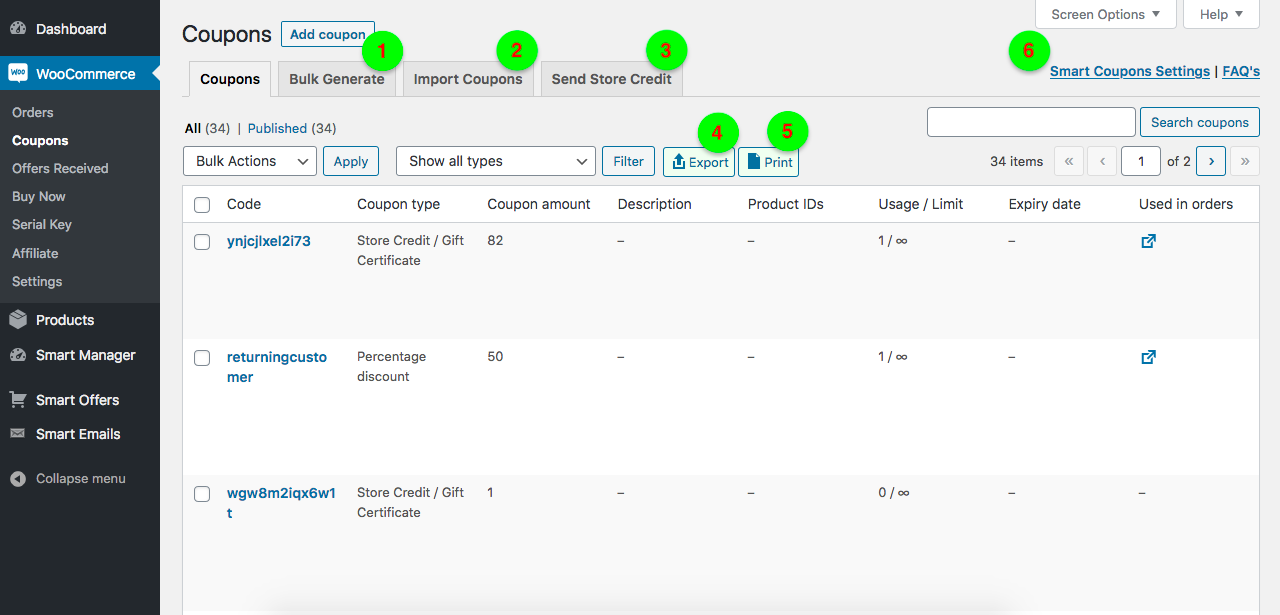Click the Description column header
The height and width of the screenshot is (615, 1280).
(655, 204)
